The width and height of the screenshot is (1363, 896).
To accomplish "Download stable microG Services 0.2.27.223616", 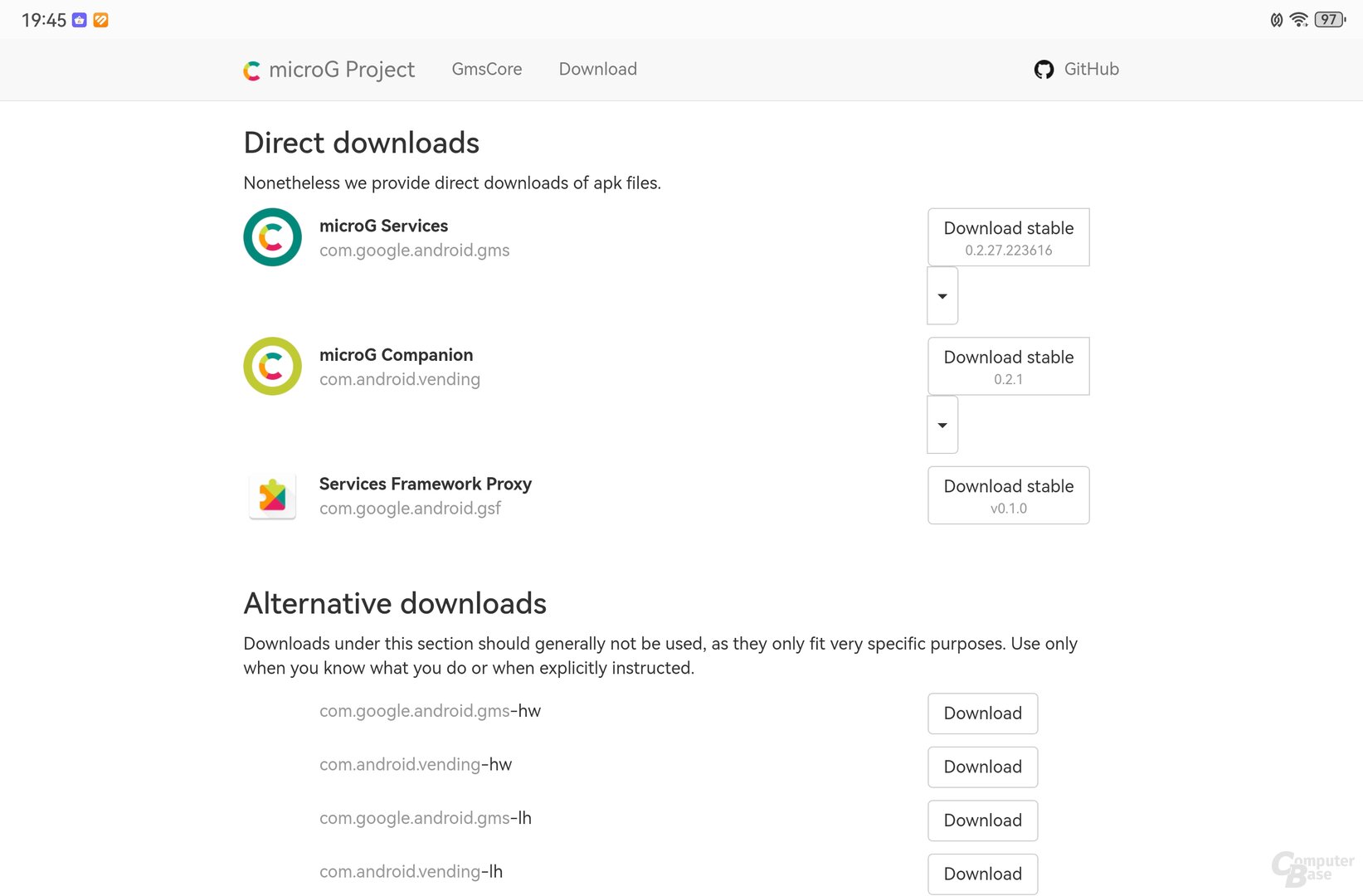I will (1009, 237).
